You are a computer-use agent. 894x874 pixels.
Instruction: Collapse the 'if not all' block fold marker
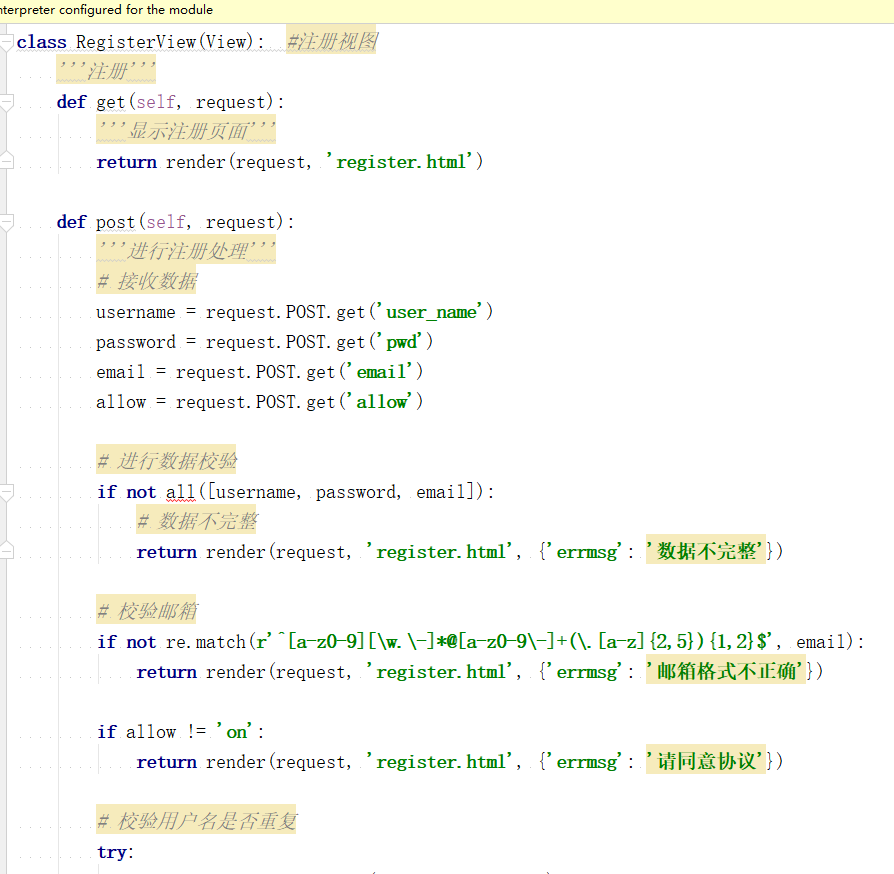click(x=7, y=492)
